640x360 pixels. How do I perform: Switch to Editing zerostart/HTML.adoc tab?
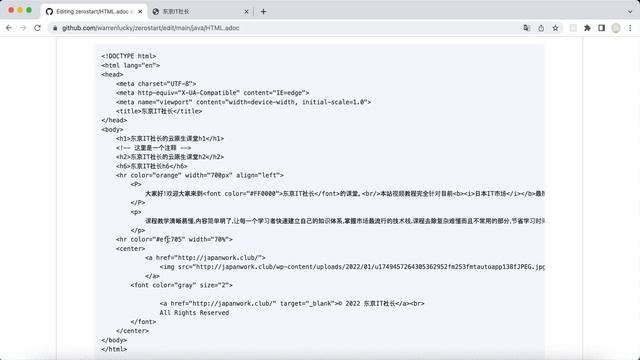tap(94, 11)
